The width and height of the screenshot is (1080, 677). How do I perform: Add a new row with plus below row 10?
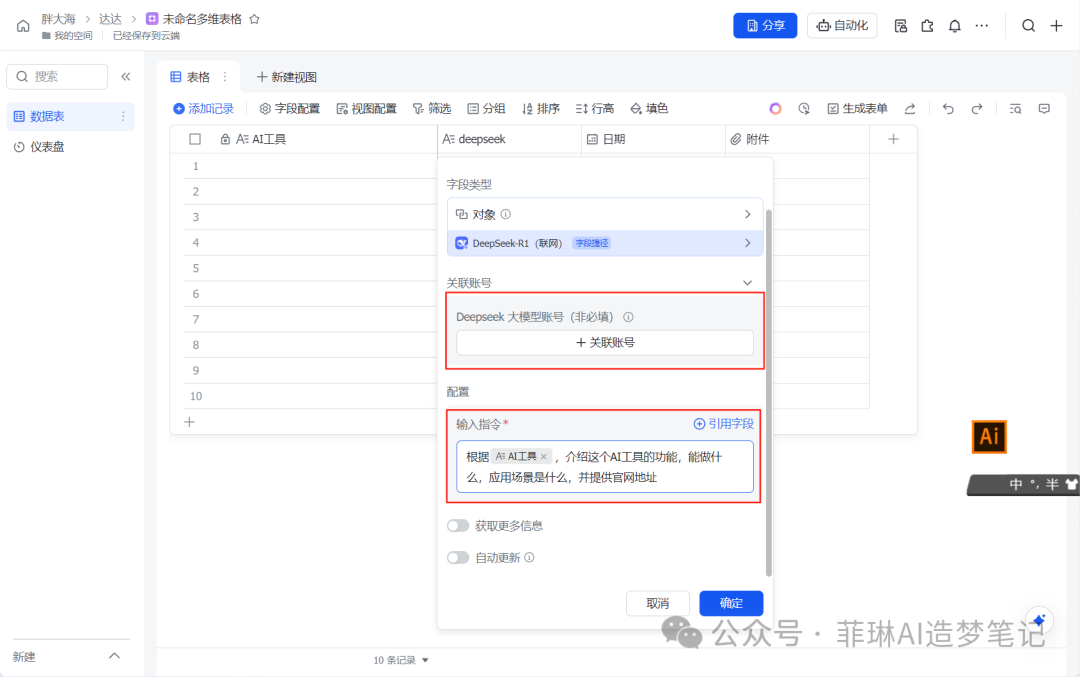click(x=189, y=421)
